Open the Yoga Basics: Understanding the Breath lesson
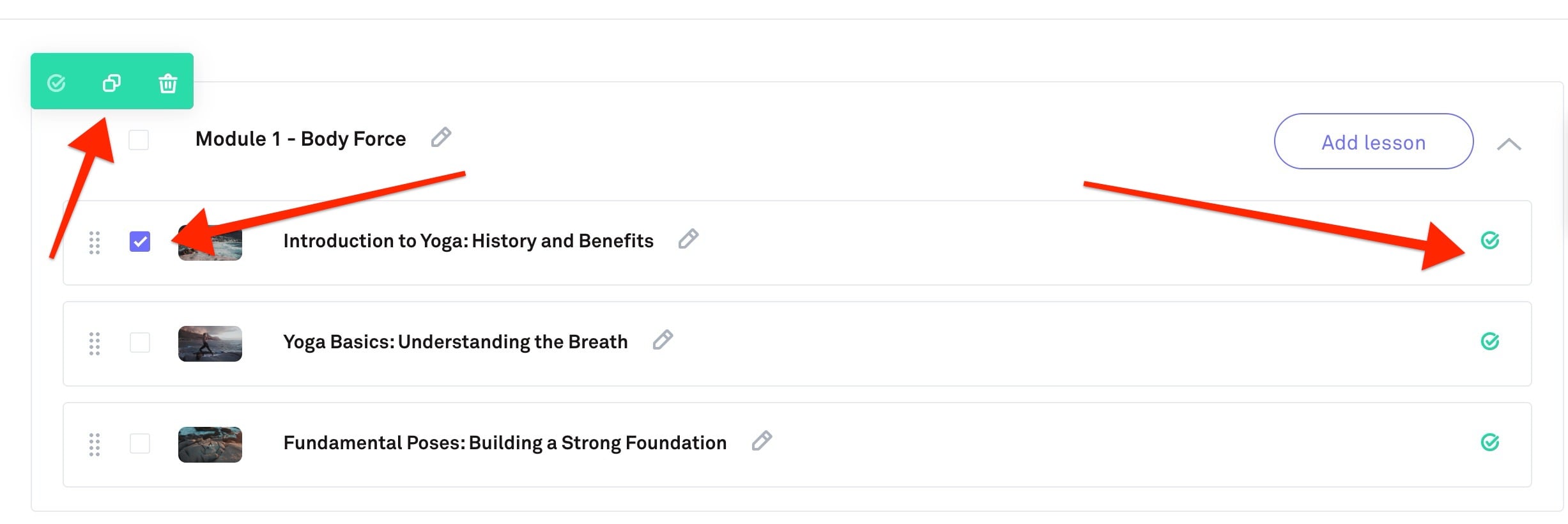 pyautogui.click(x=455, y=343)
